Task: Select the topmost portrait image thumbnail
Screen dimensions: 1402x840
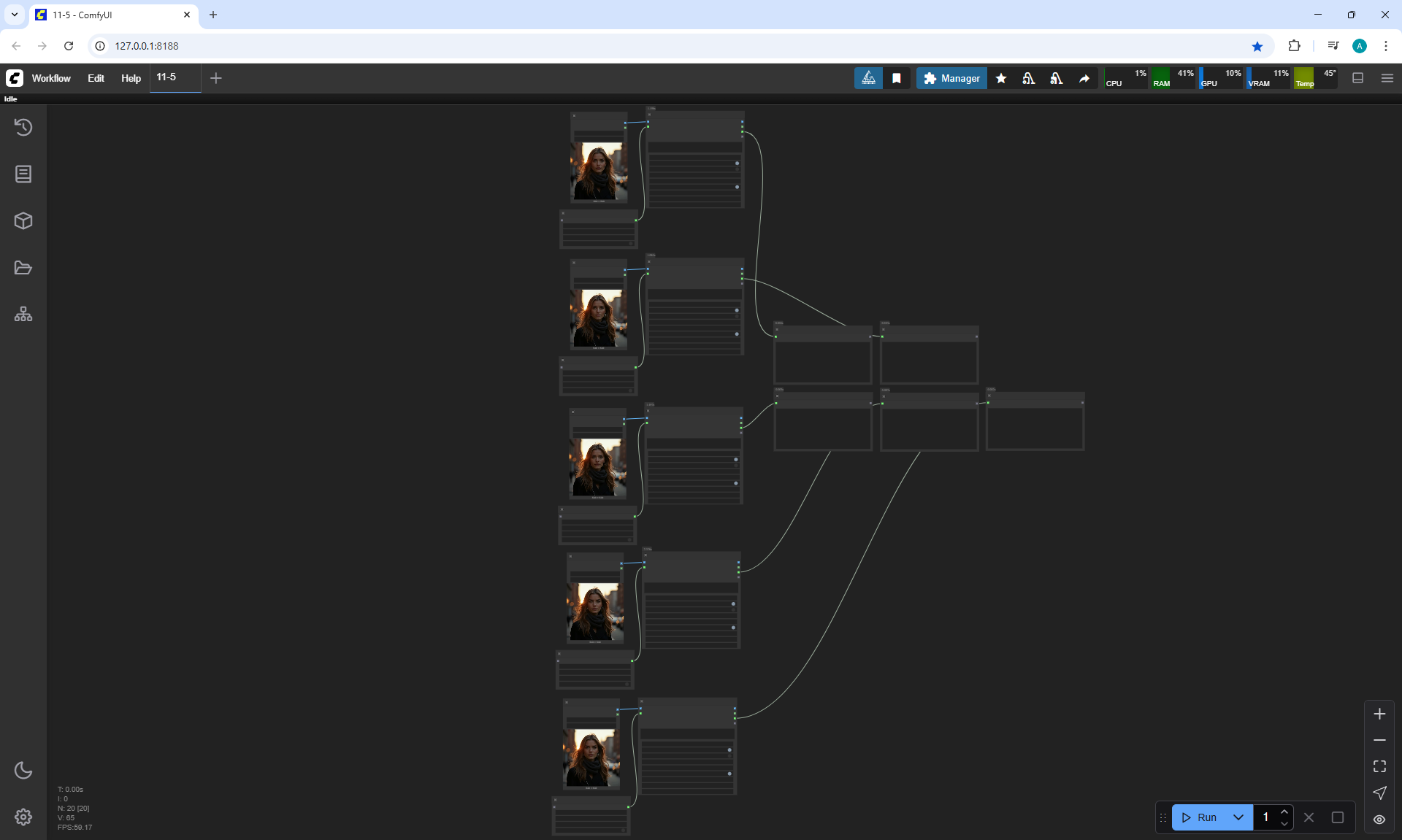Action: (x=599, y=171)
